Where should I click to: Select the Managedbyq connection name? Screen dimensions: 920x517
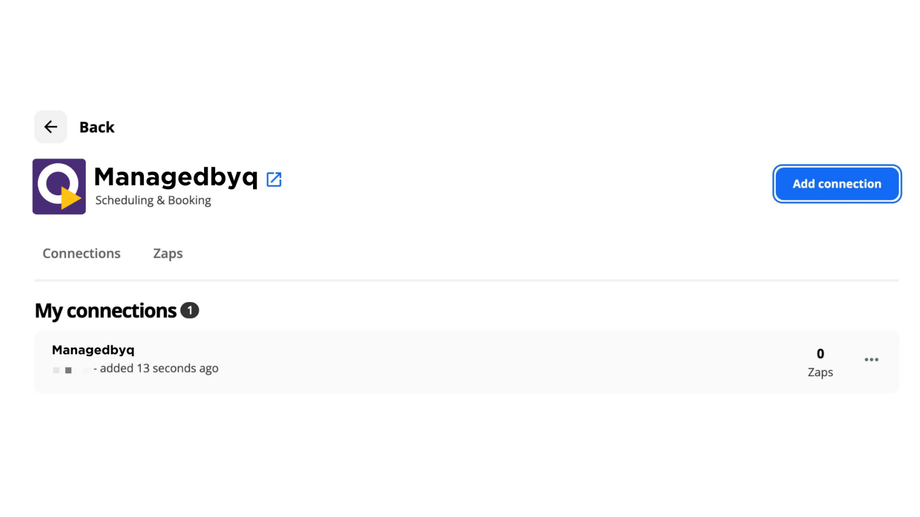pyautogui.click(x=93, y=350)
